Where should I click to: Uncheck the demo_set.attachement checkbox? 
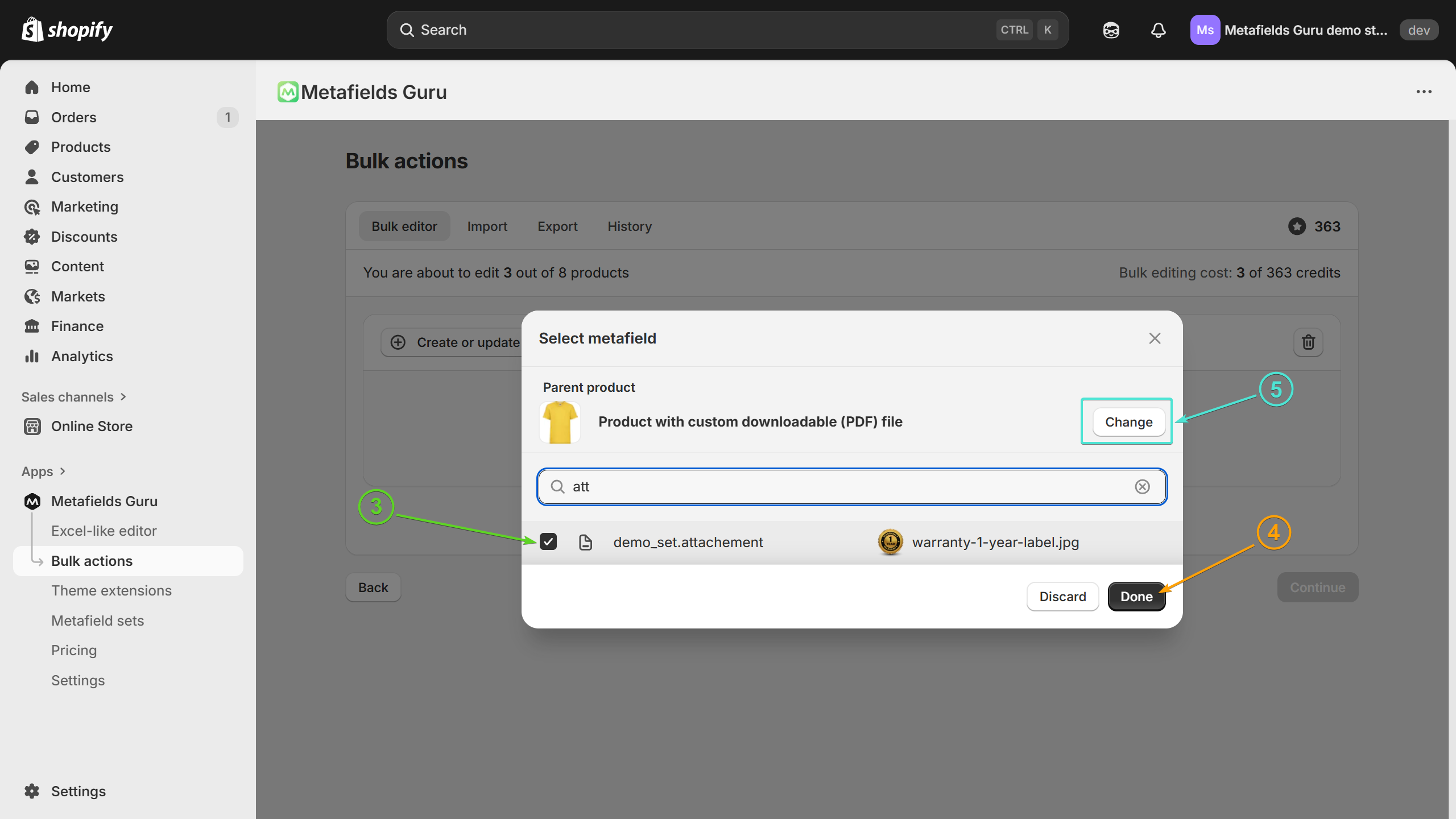548,542
